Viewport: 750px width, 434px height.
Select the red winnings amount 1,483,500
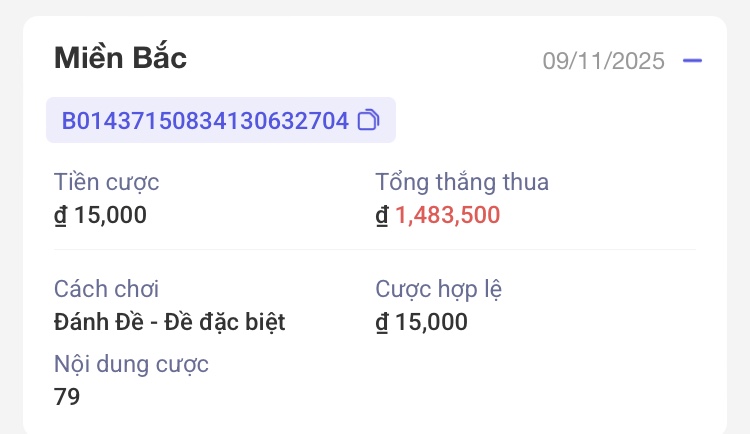[x=447, y=214]
